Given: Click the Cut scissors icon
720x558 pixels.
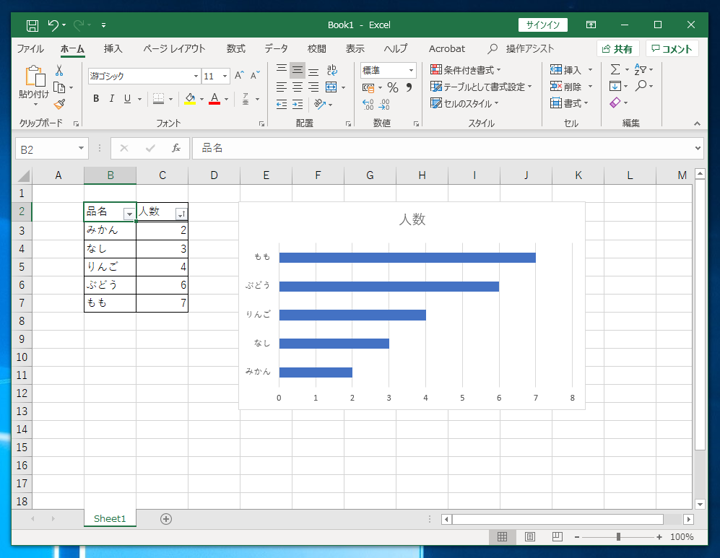Looking at the screenshot, I should coord(59,70).
